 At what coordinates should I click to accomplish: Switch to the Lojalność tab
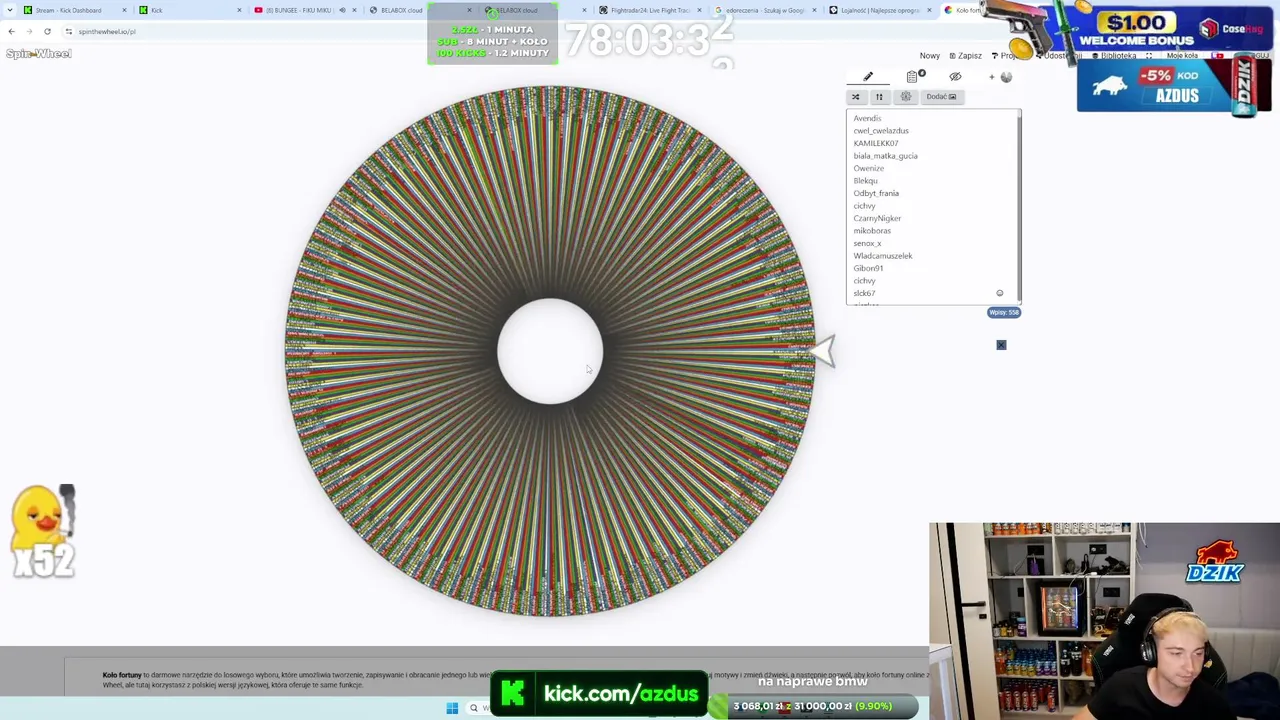880,10
